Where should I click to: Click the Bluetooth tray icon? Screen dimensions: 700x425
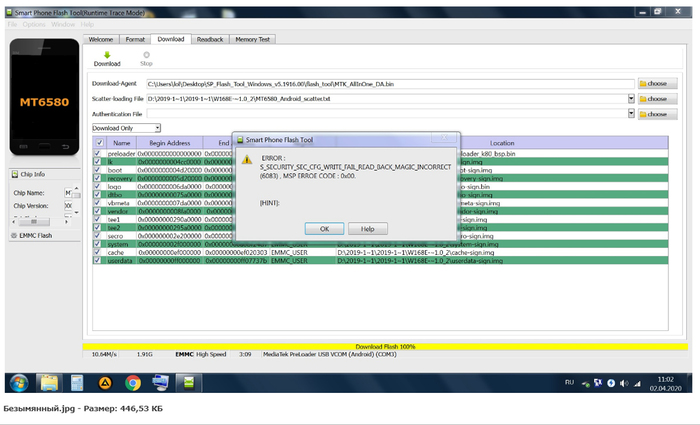(x=611, y=383)
